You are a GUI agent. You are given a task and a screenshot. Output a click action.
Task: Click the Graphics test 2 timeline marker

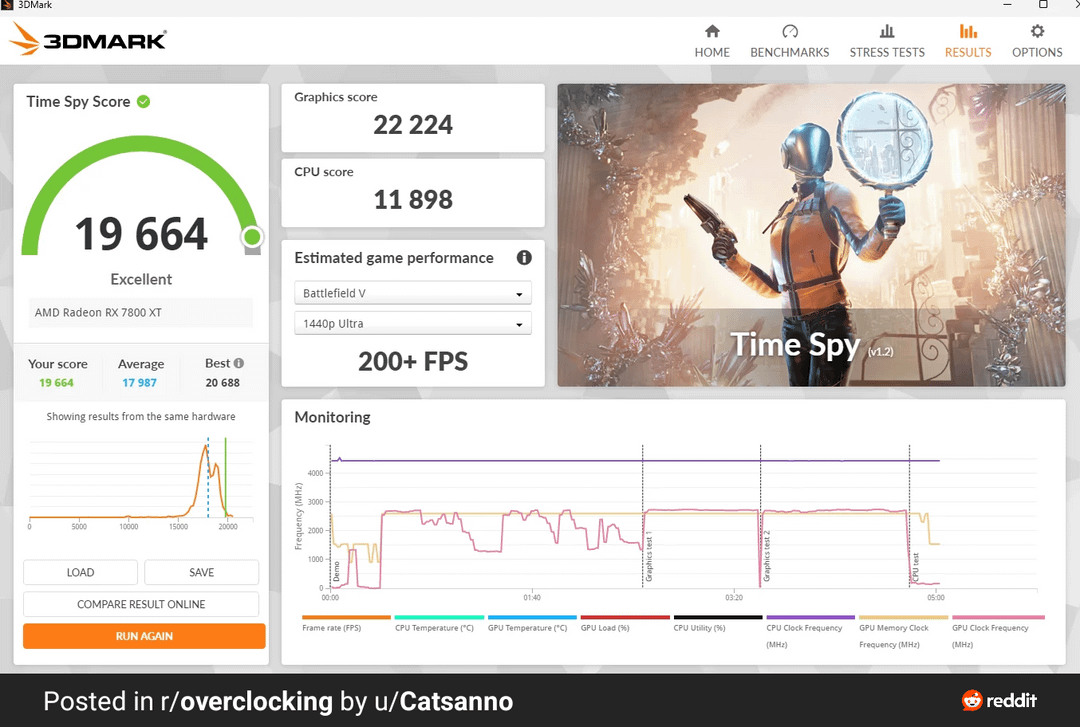767,557
